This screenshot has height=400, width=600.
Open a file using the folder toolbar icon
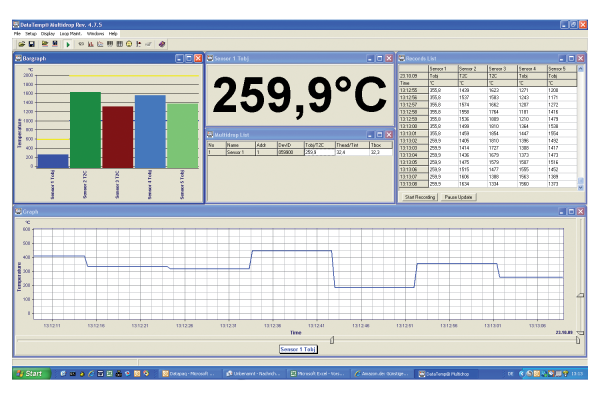click(x=22, y=44)
